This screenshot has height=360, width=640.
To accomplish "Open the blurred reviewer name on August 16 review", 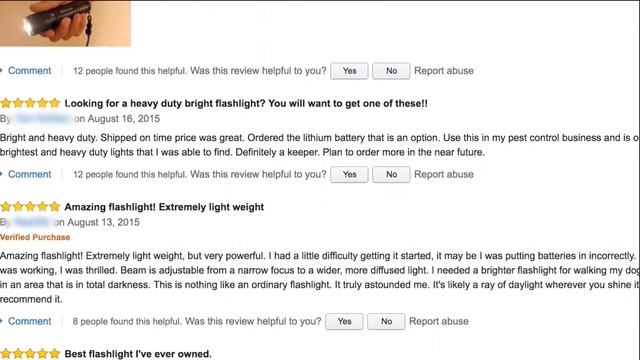I will [x=42, y=119].
